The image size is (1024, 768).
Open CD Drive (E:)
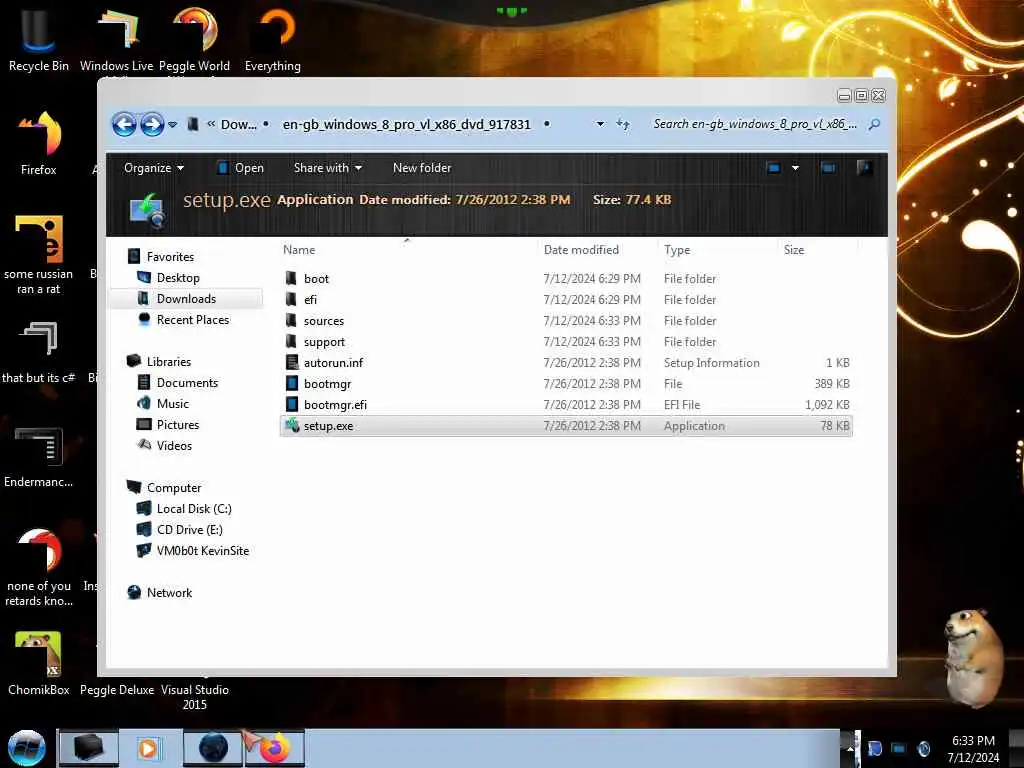pos(189,529)
